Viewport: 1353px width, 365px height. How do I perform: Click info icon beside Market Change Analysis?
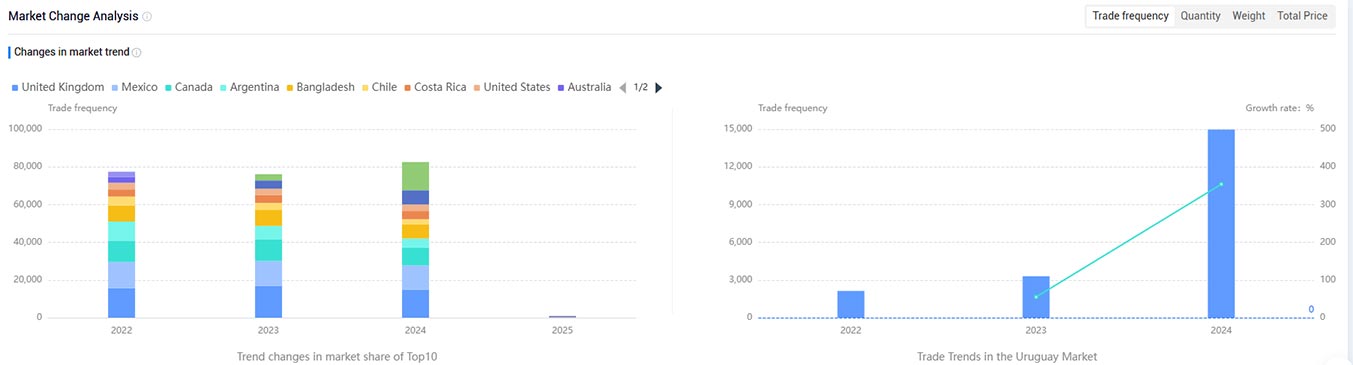tap(147, 17)
